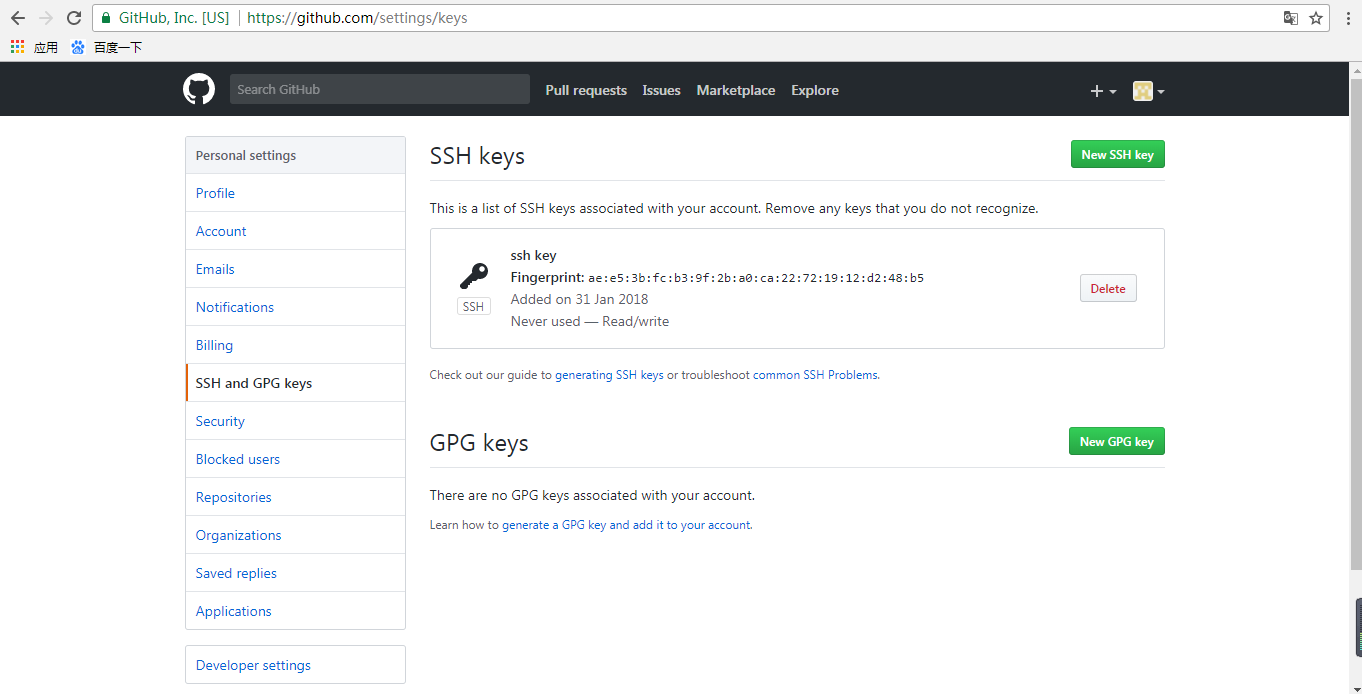The height and width of the screenshot is (694, 1362).
Task: Open the Billing settings page
Action: (x=295, y=345)
